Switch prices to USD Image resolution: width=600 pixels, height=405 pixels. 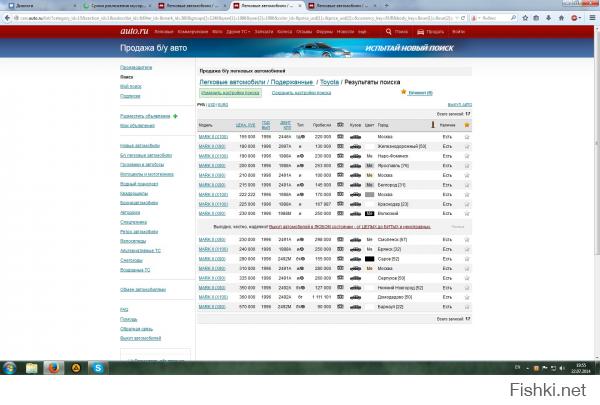(211, 105)
